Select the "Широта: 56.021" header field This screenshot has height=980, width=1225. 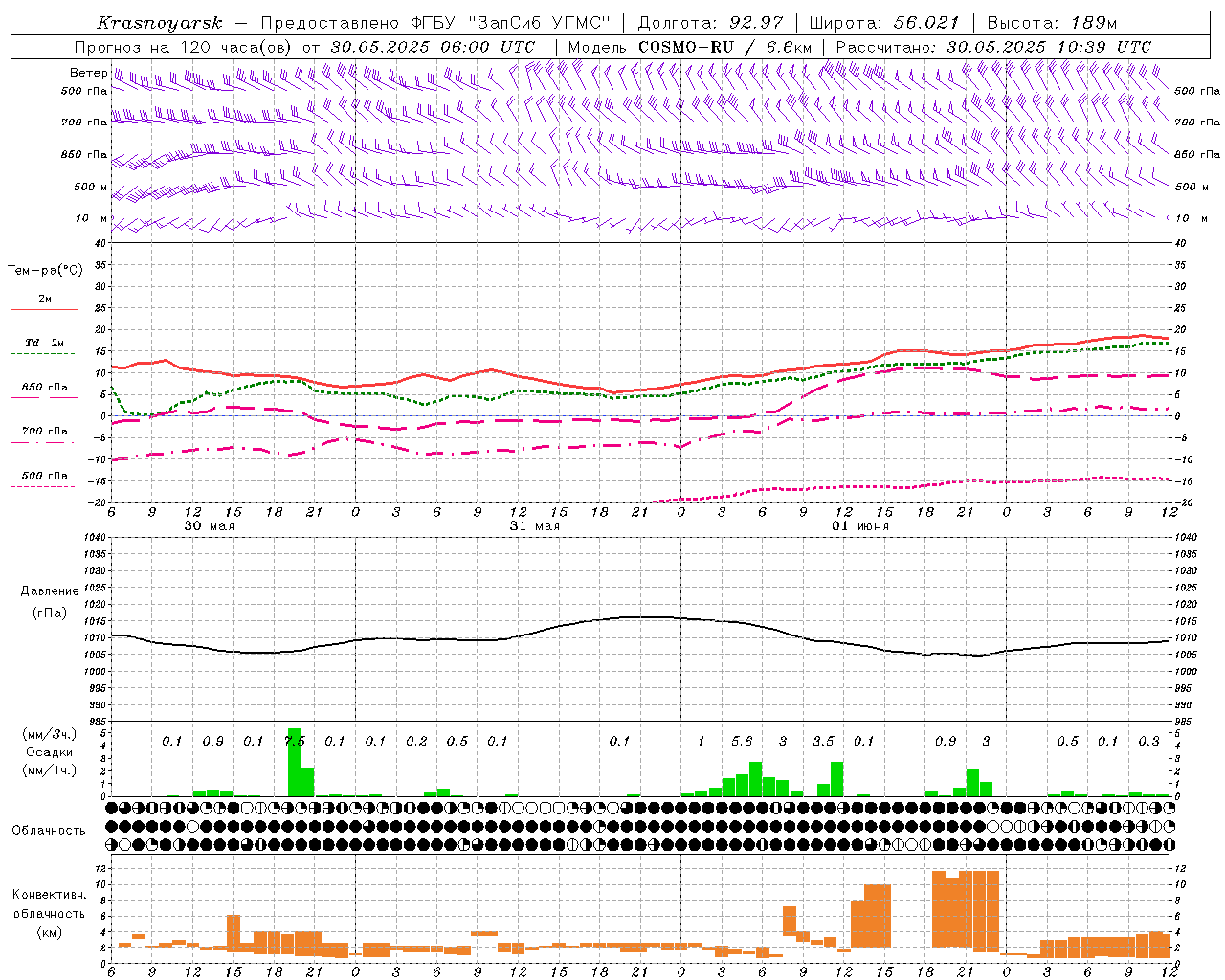(x=883, y=23)
